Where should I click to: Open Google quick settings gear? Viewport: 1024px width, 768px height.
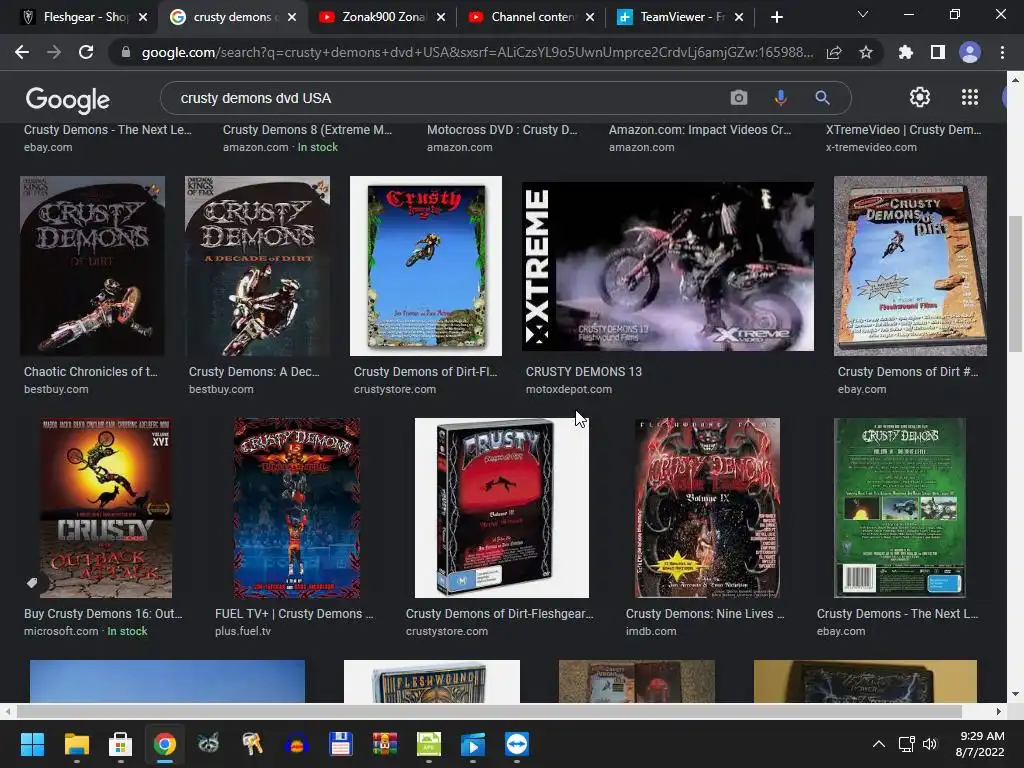click(920, 97)
